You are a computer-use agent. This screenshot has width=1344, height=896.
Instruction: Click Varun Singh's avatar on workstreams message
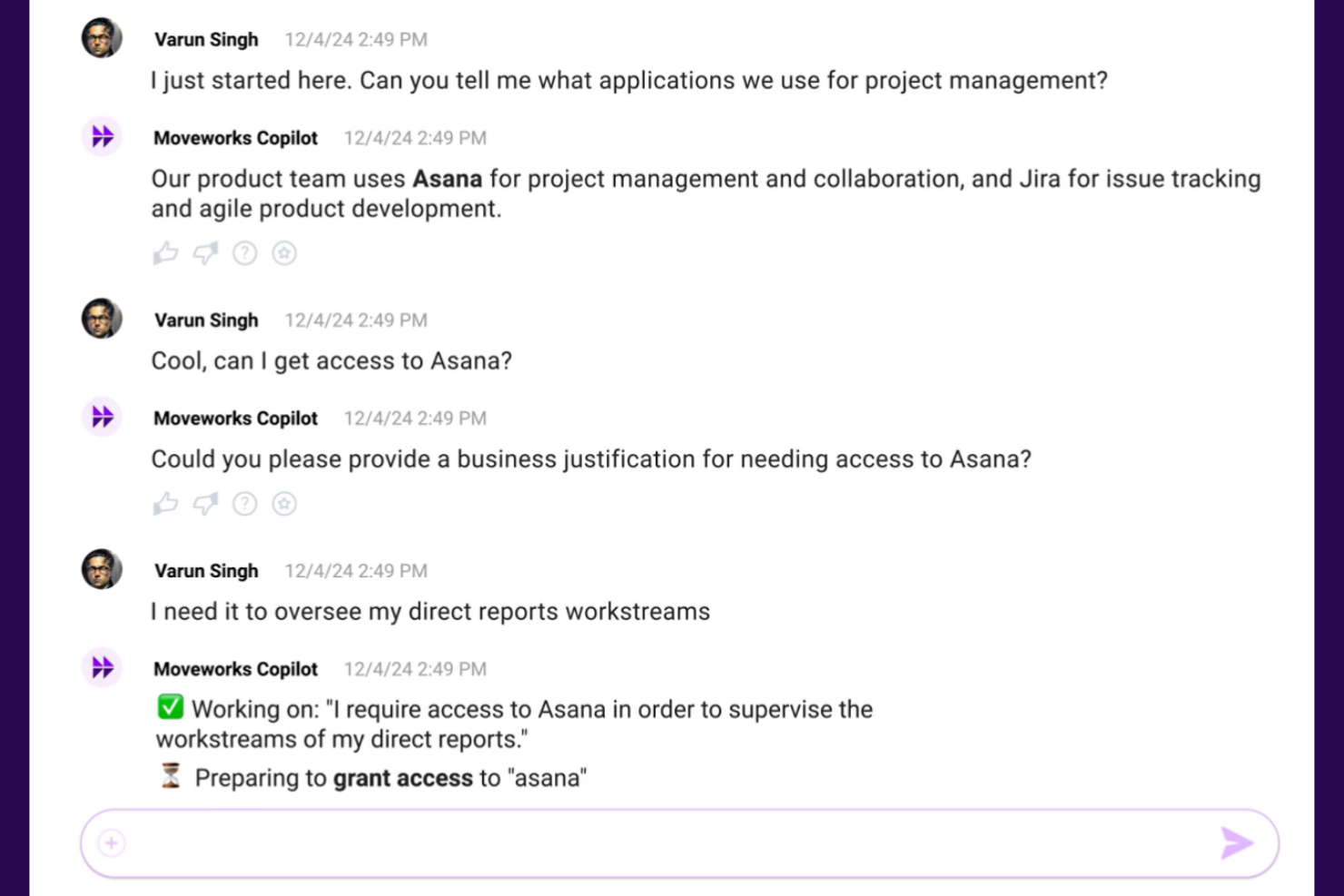tap(102, 569)
